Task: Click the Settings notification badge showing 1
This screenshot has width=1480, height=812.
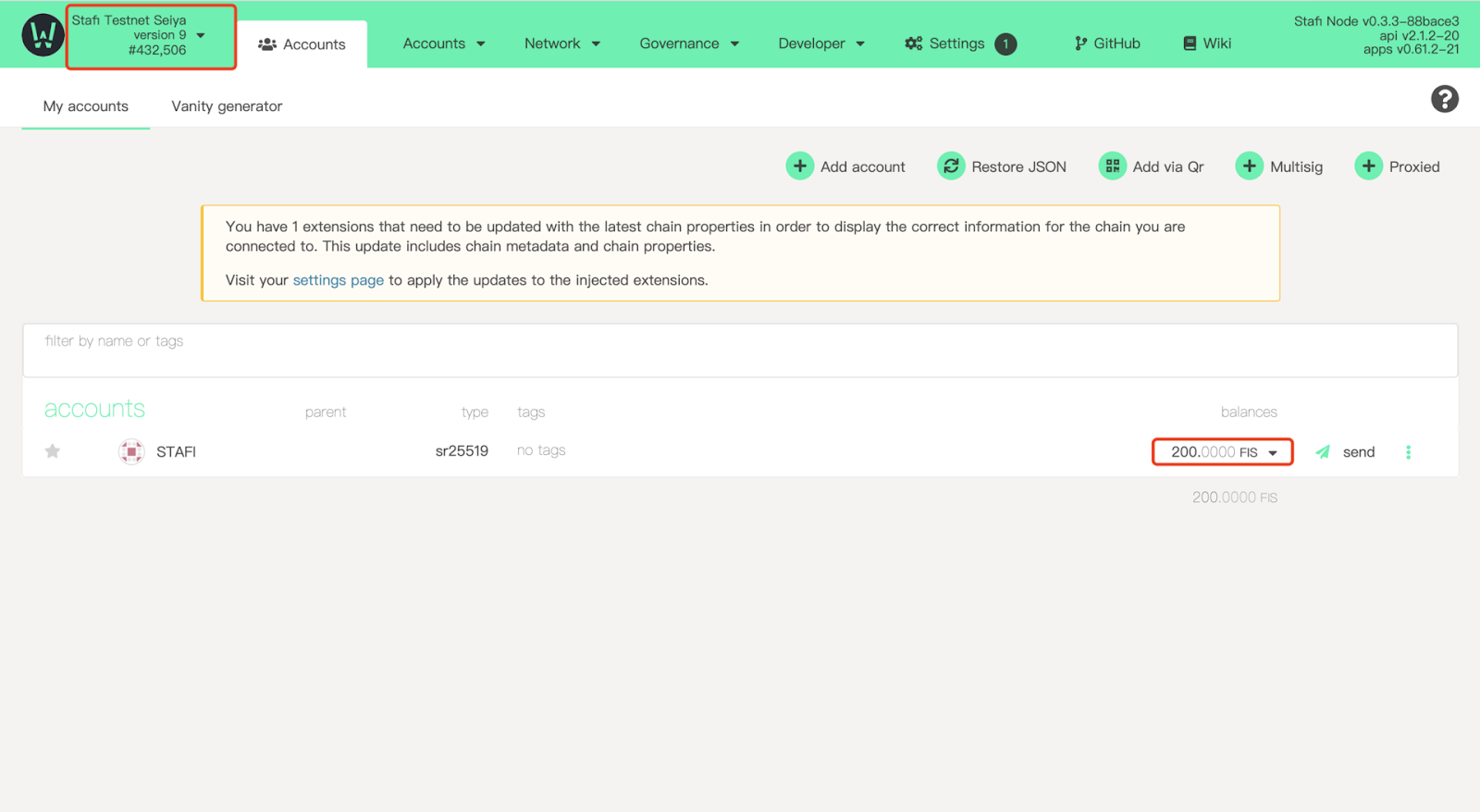Action: [1005, 43]
